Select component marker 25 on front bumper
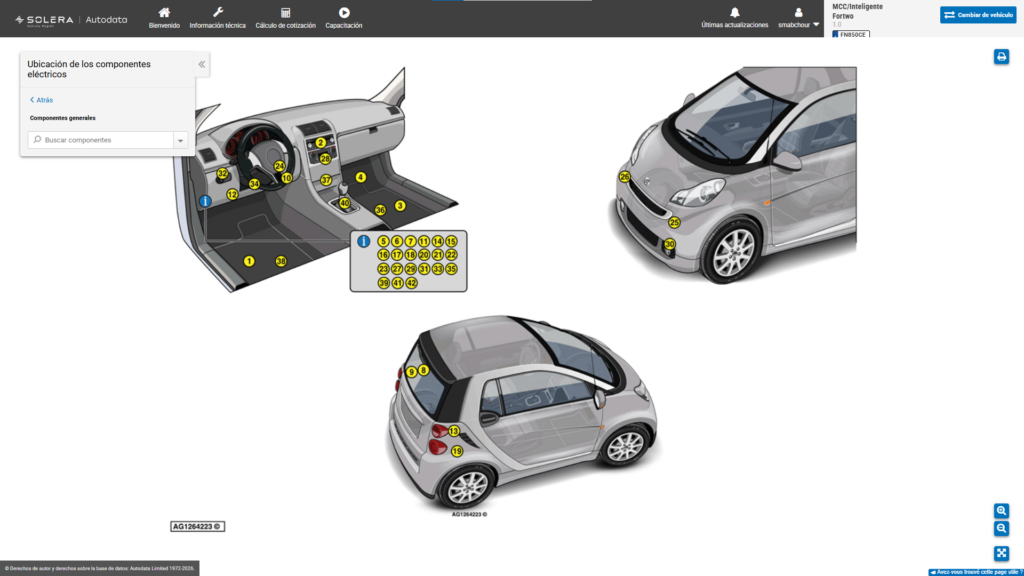Image resolution: width=1024 pixels, height=576 pixels. click(x=674, y=223)
